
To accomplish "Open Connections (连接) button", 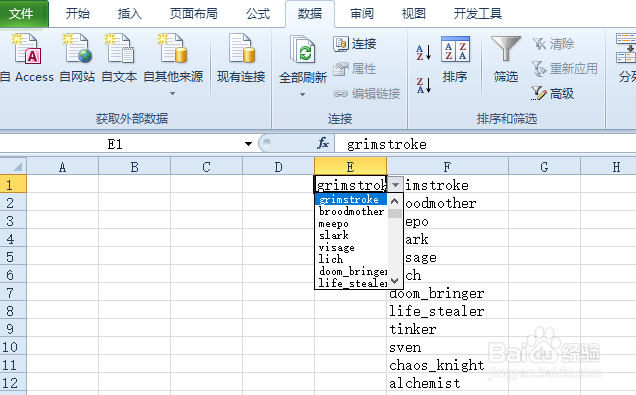I will coord(355,44).
